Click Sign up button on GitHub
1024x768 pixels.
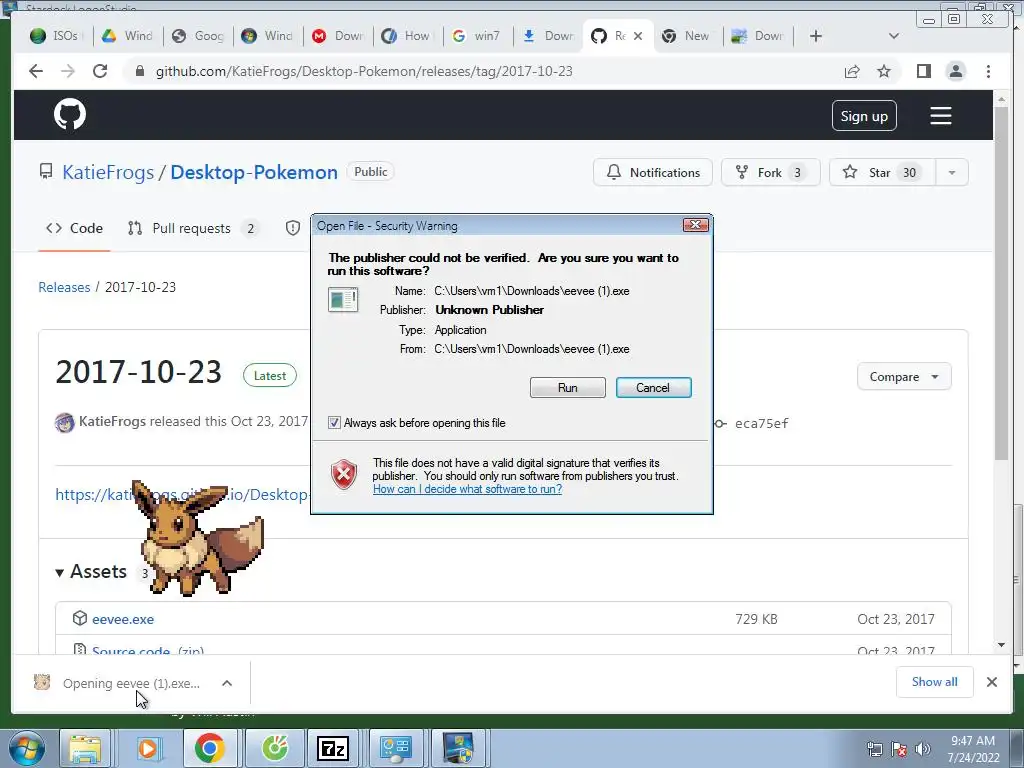(864, 116)
